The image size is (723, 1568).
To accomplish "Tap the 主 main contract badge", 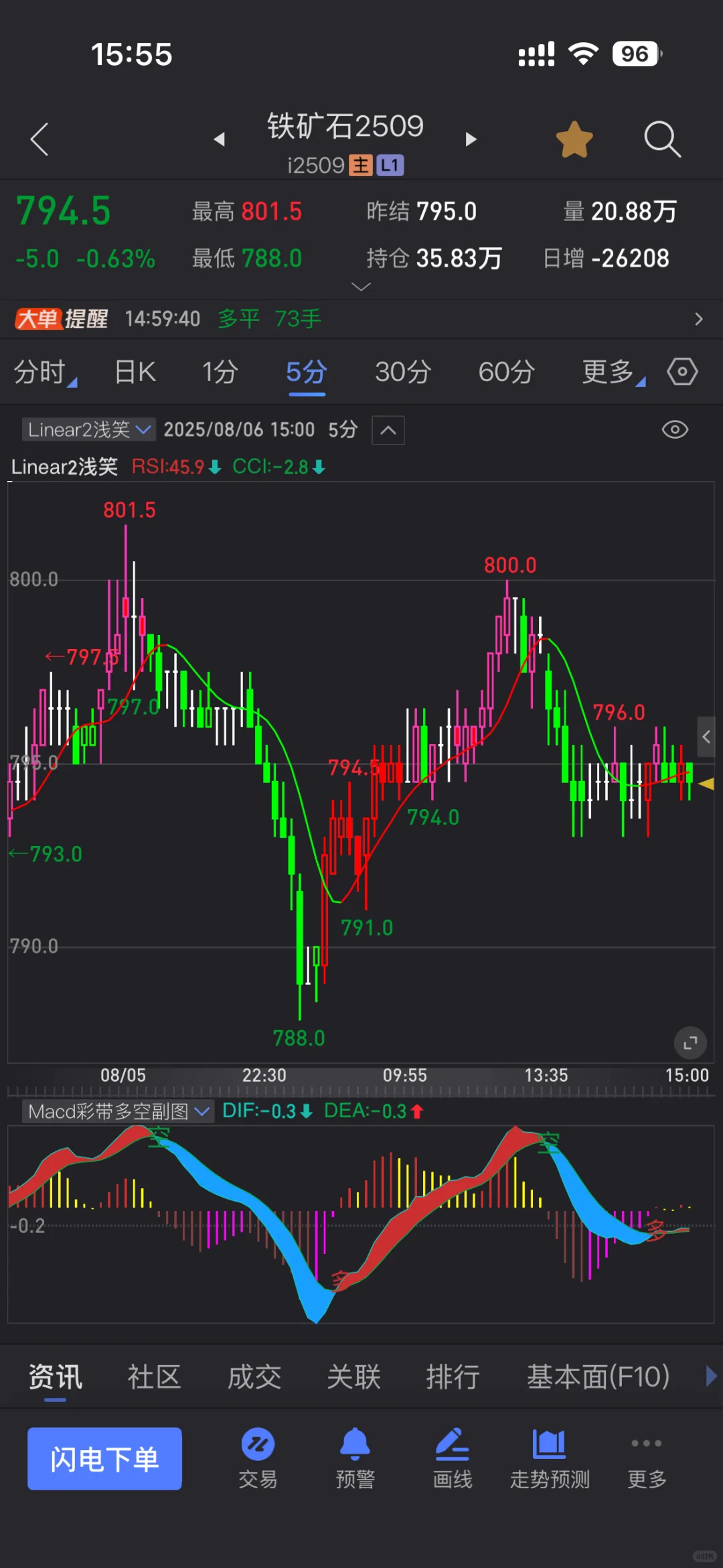I will (x=361, y=165).
